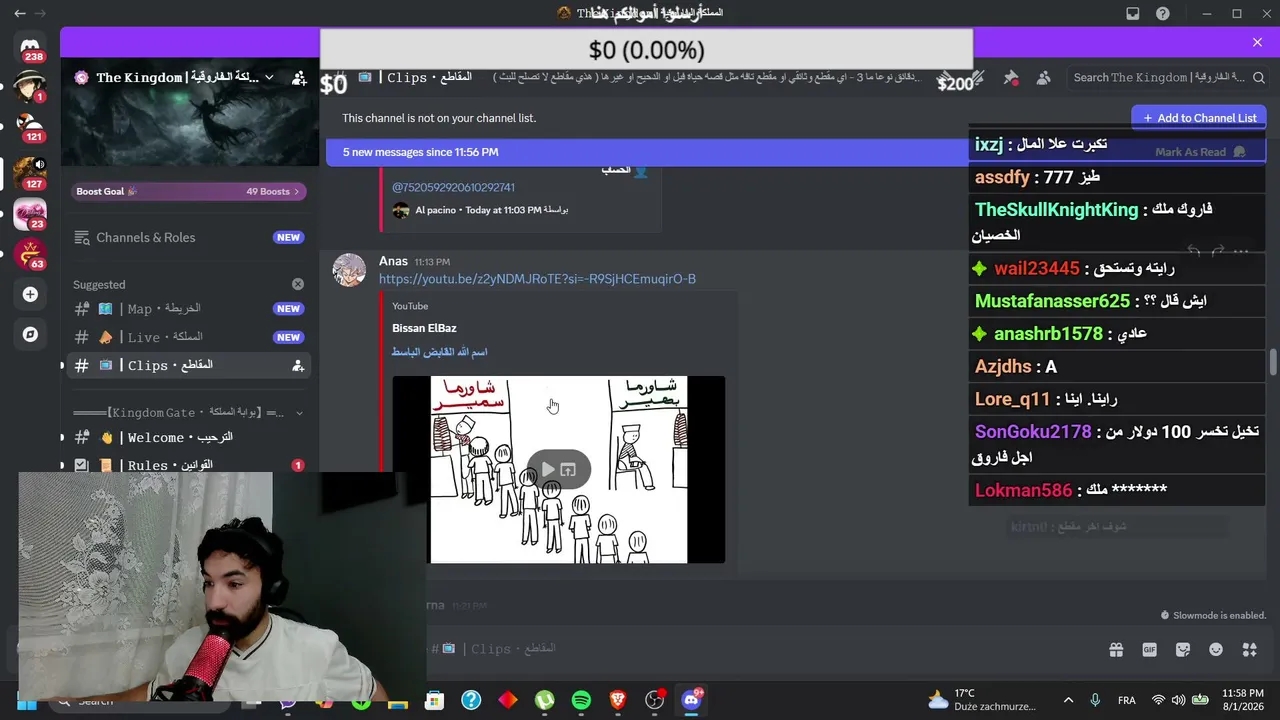Screen dimensions: 1280x720
Task: Open embedded video in browser
Action: pyautogui.click(x=568, y=469)
